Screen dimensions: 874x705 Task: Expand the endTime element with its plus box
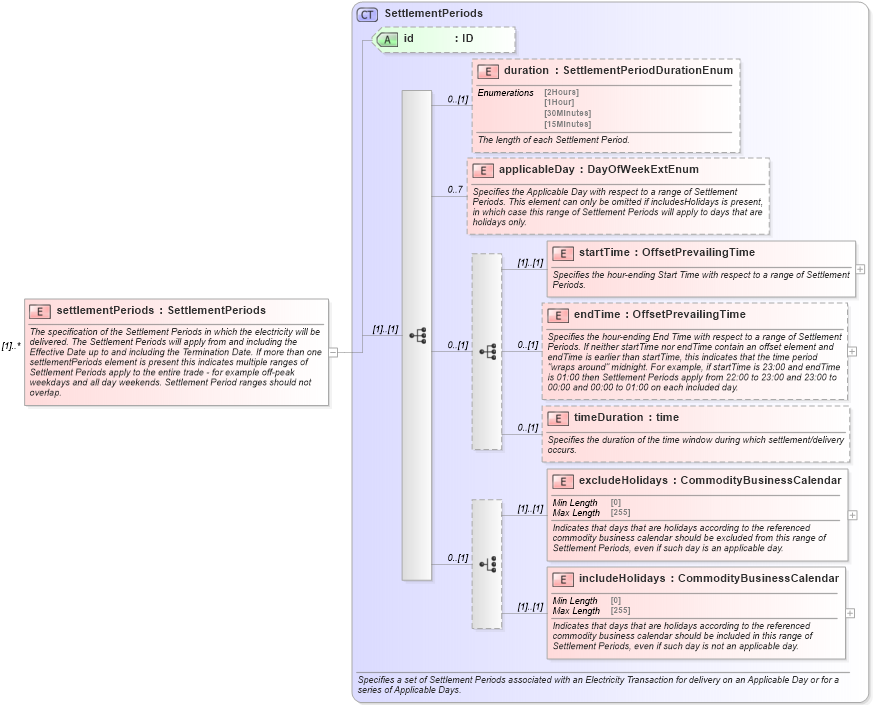pos(850,351)
